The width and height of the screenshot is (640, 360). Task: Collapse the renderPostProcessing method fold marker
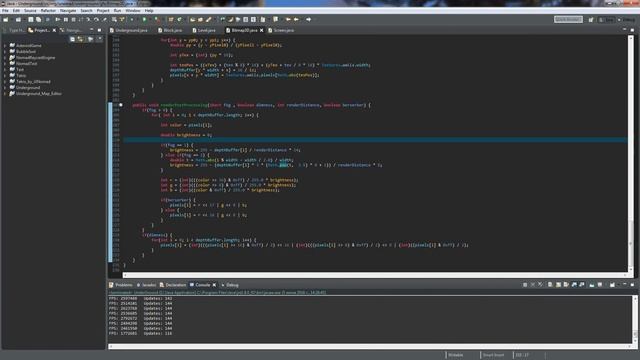121,105
